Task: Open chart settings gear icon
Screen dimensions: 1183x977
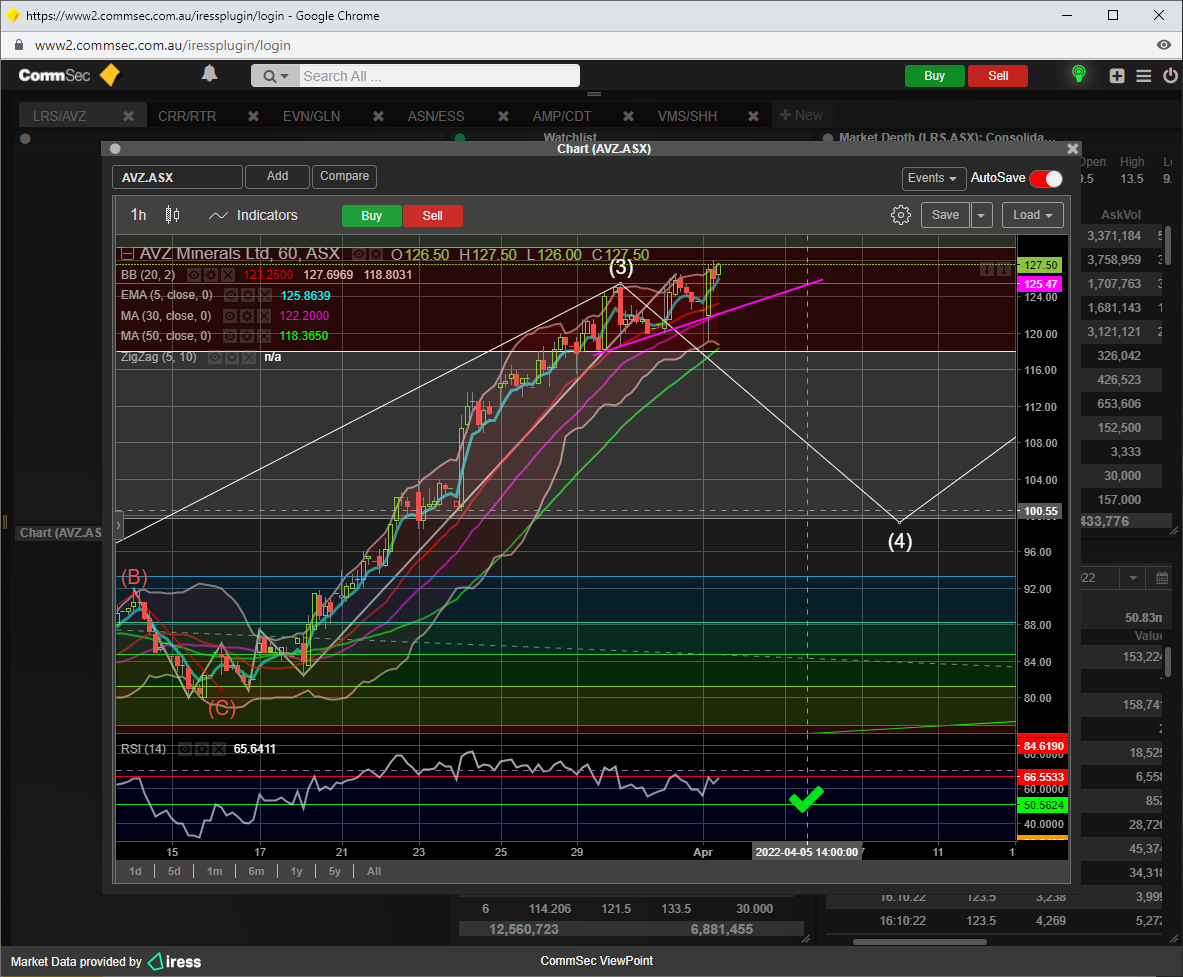Action: 900,215
